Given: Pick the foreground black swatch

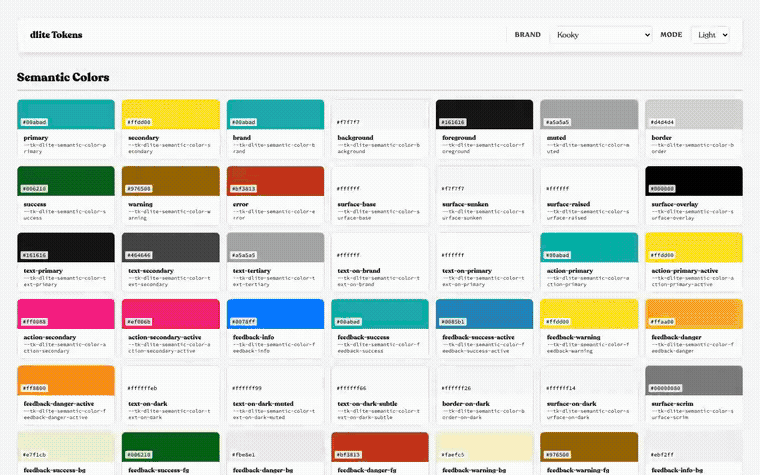Looking at the screenshot, I should click(x=485, y=114).
